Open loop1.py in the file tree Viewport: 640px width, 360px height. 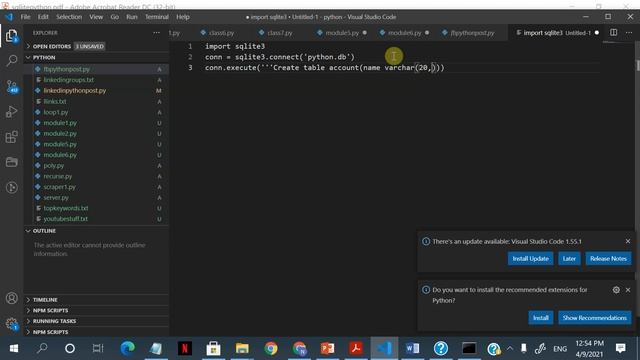pyautogui.click(x=96, y=112)
